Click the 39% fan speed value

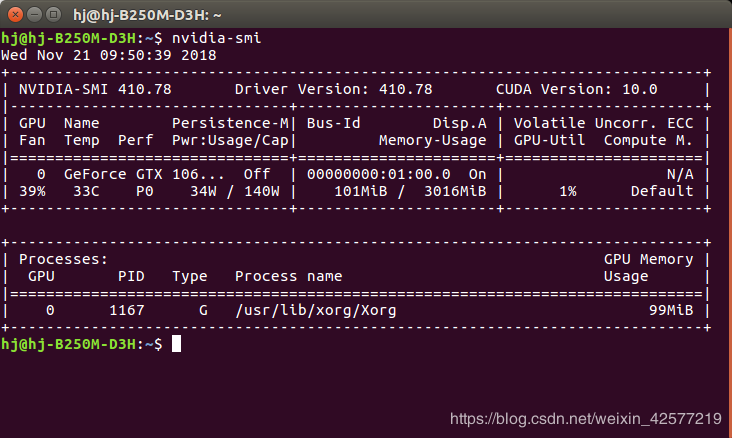click(32, 191)
